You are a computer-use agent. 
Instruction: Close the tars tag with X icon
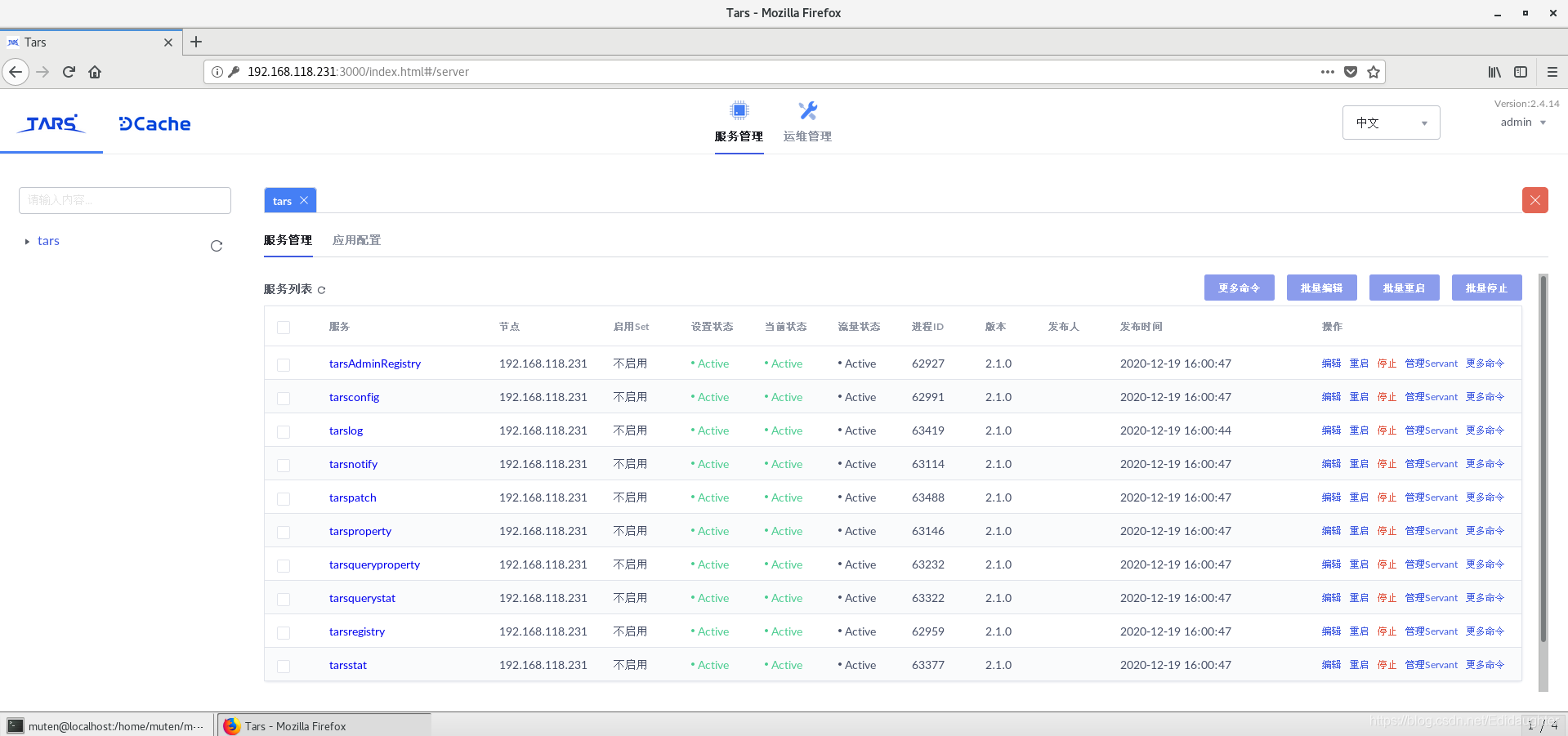(x=304, y=200)
